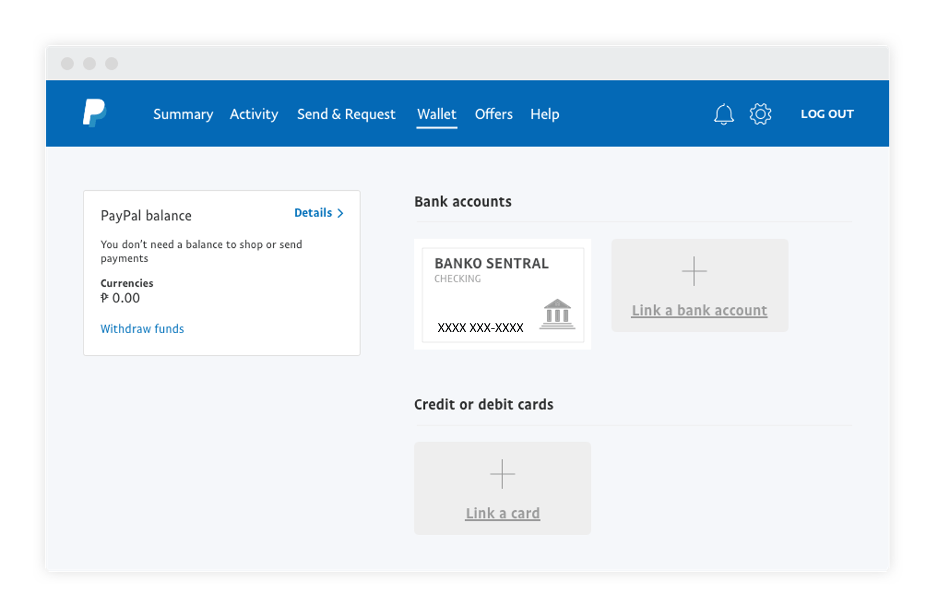Image resolution: width=936 pixels, height=616 pixels.
Task: Open the Help menu item
Action: 545,114
